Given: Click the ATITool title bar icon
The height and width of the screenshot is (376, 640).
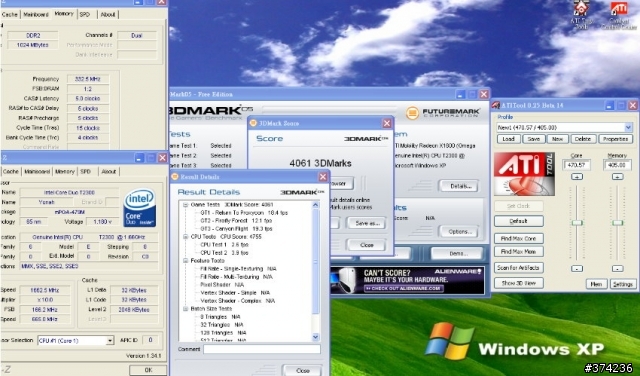Looking at the screenshot, I should click(x=496, y=105).
